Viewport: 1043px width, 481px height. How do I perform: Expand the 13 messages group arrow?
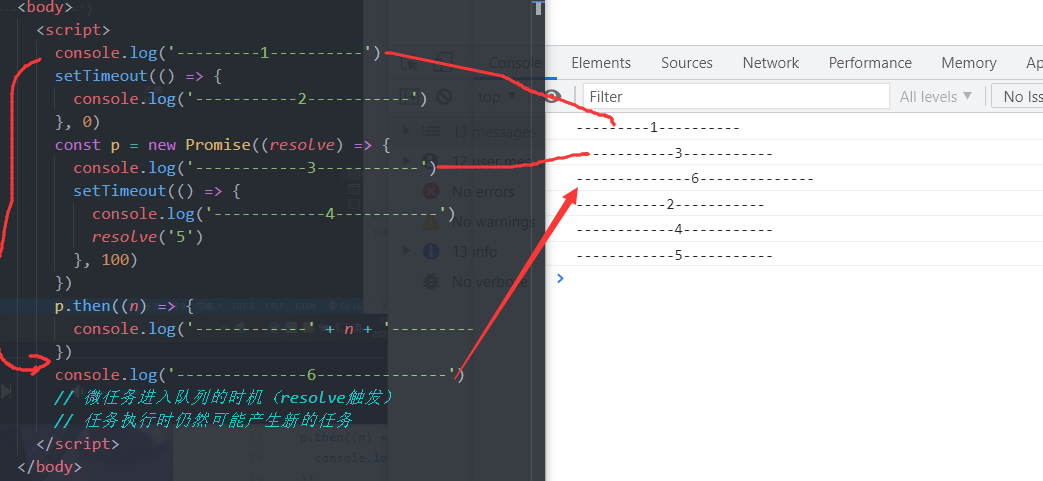point(407,130)
